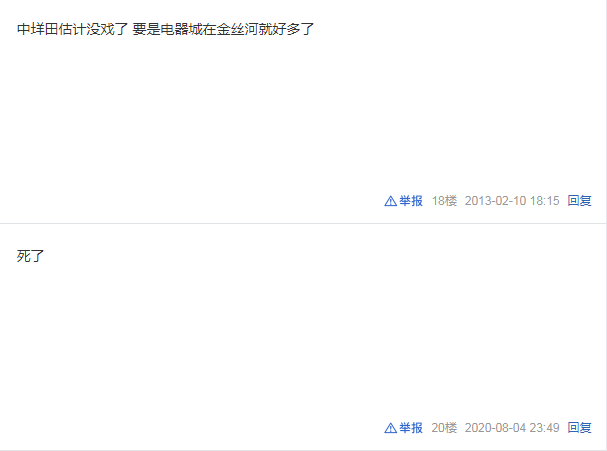The height and width of the screenshot is (451, 607).
Task: Report the 18楼 post via 举报
Action: 411,201
